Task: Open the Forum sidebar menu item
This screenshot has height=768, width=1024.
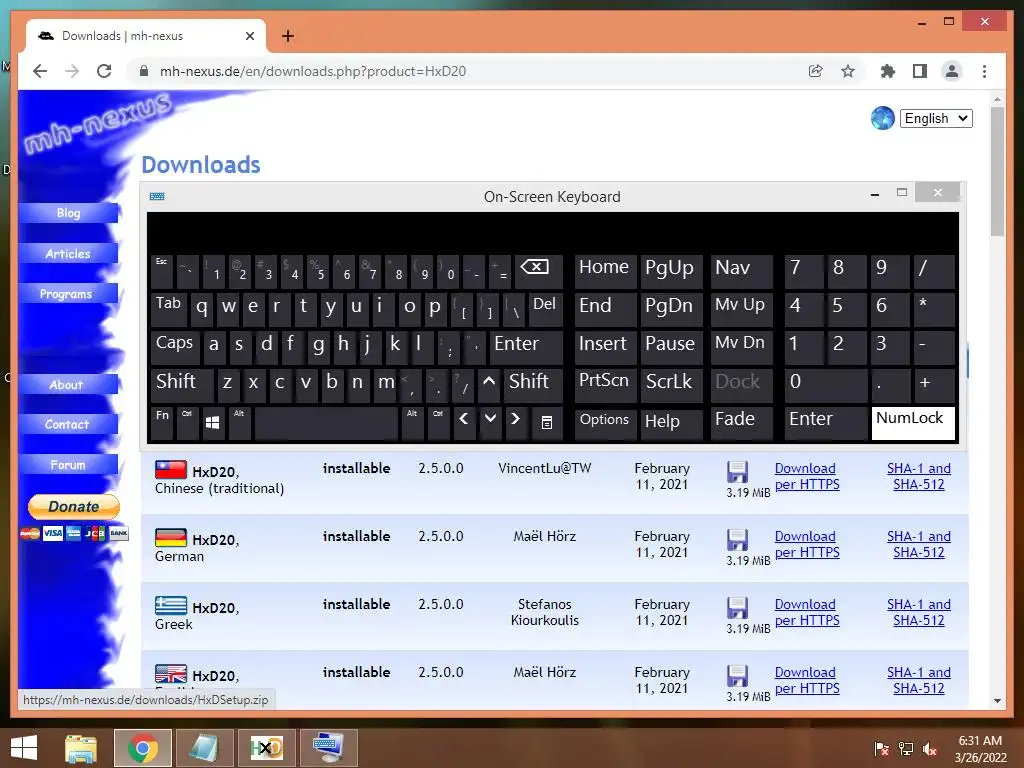Action: (x=69, y=465)
